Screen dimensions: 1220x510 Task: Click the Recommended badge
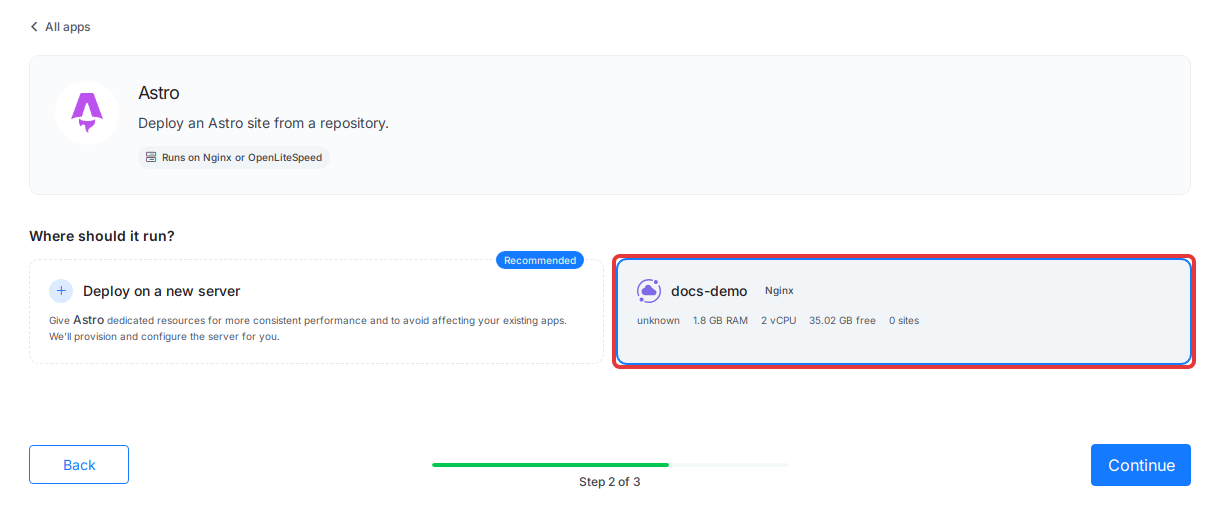[x=540, y=260]
